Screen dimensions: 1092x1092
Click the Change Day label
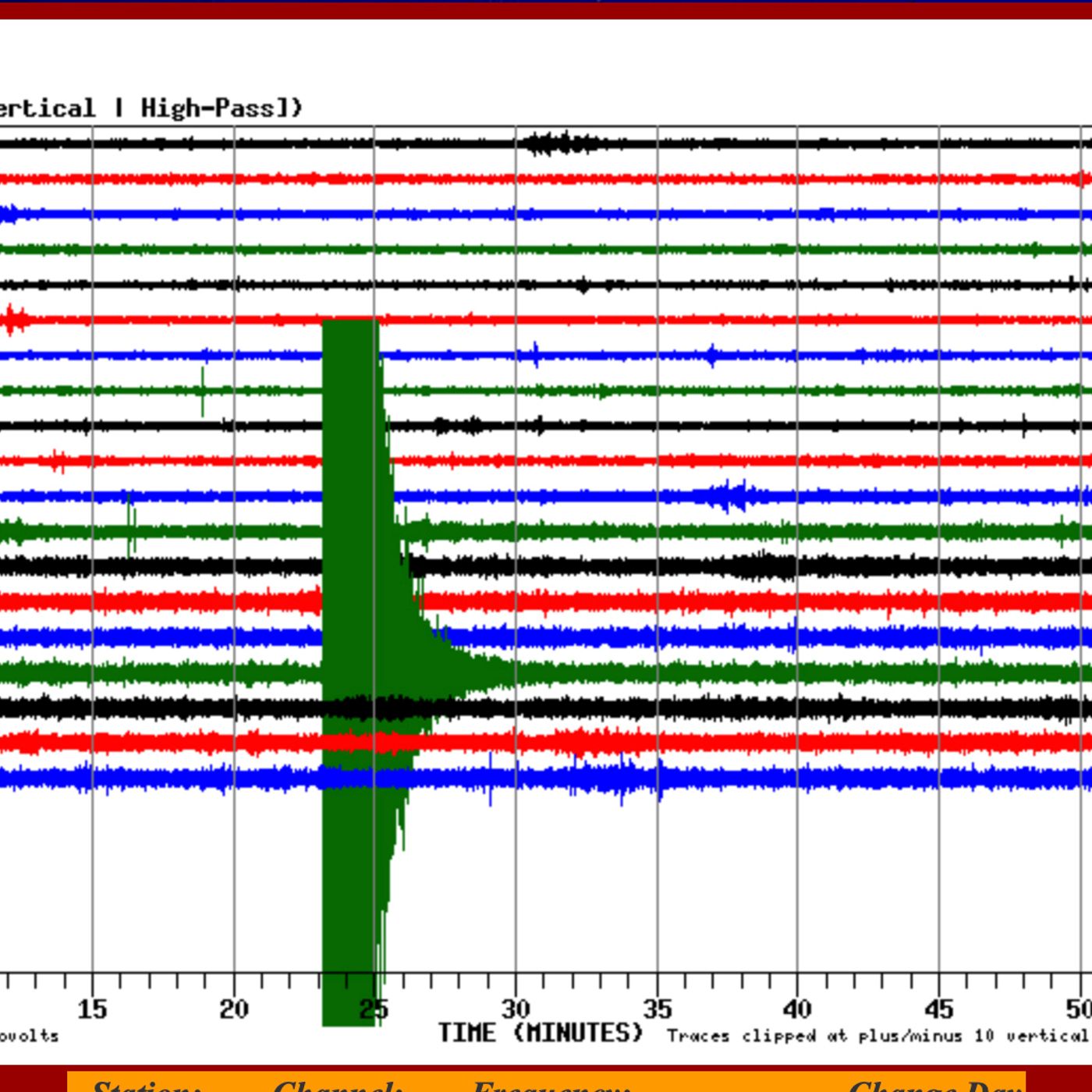click(x=934, y=1085)
